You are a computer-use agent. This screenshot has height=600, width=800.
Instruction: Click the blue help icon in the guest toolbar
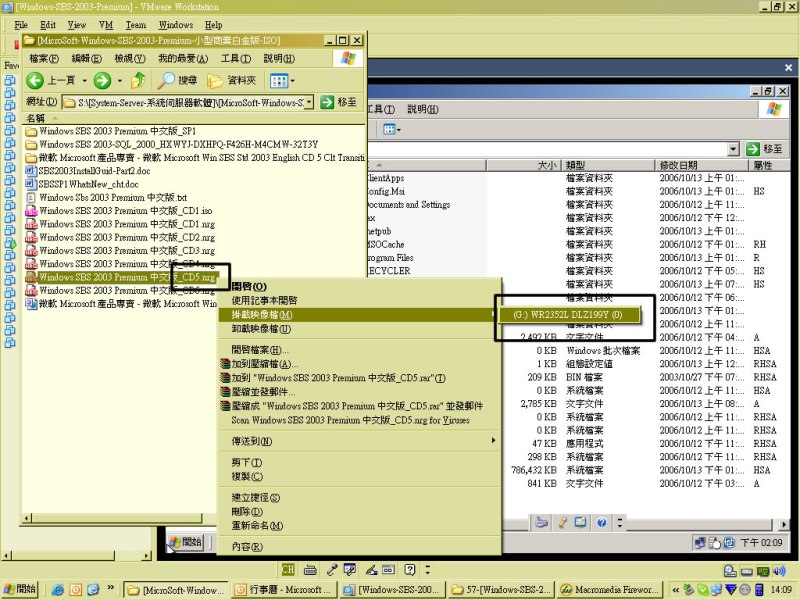click(602, 522)
